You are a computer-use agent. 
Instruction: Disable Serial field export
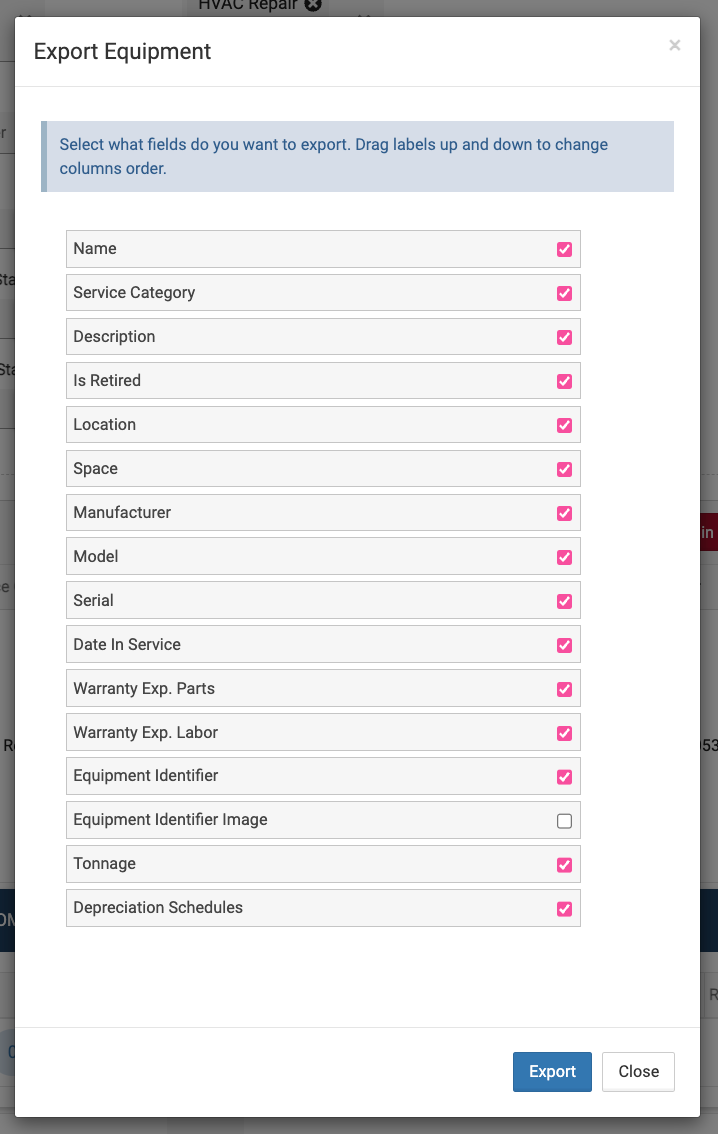[x=564, y=601]
